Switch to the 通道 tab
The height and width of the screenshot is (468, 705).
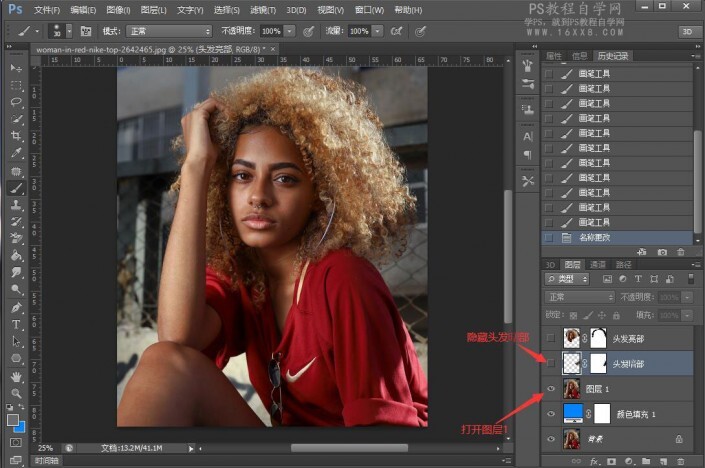click(598, 265)
